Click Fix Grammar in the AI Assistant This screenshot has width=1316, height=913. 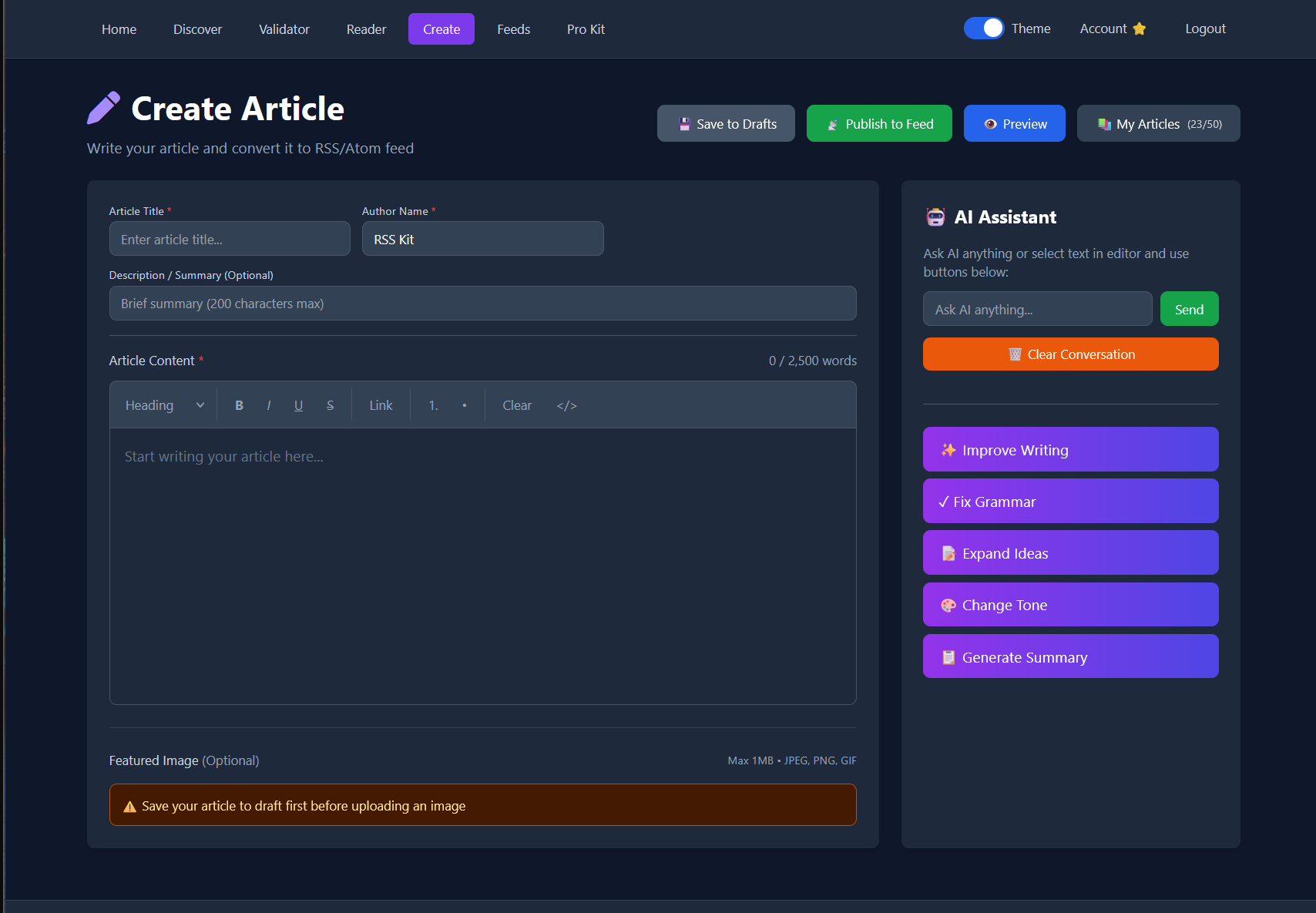point(1070,501)
